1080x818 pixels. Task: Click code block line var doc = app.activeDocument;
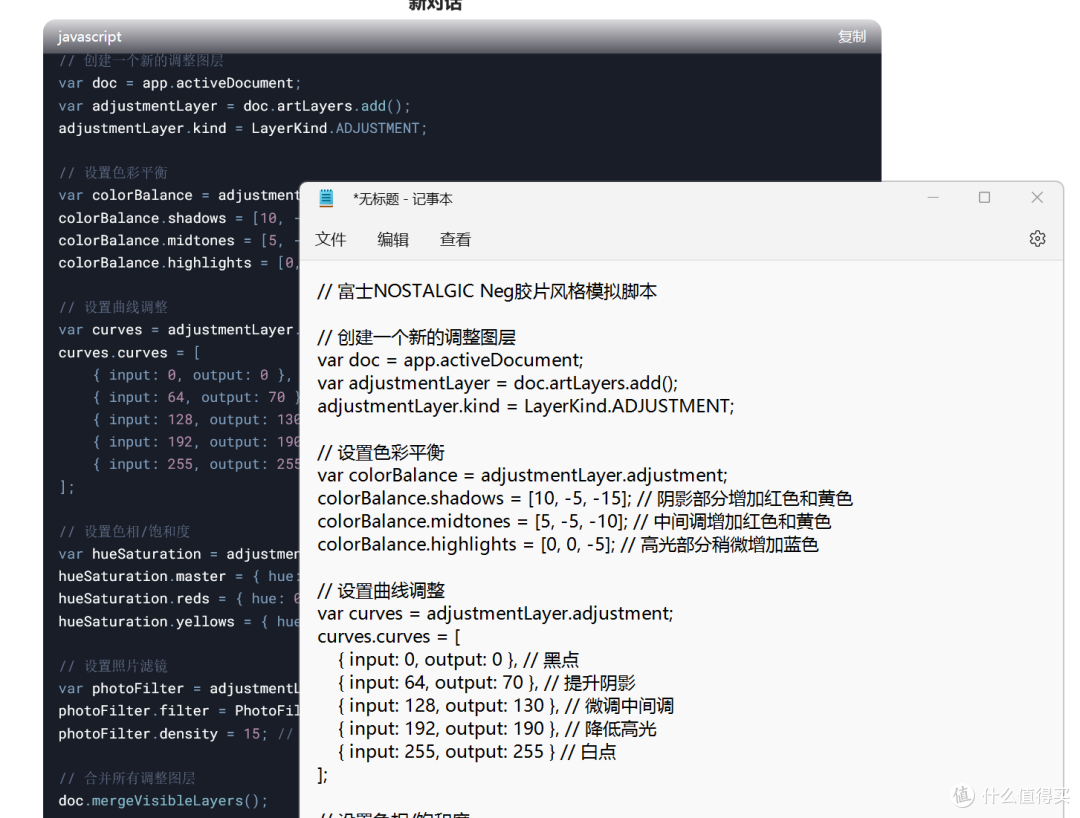[x=180, y=83]
